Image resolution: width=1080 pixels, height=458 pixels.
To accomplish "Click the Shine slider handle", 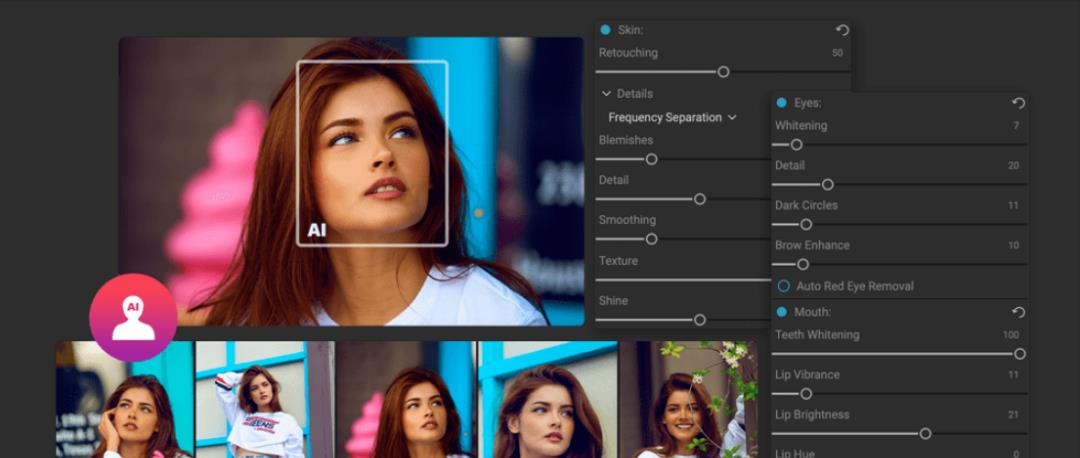I will pos(700,320).
